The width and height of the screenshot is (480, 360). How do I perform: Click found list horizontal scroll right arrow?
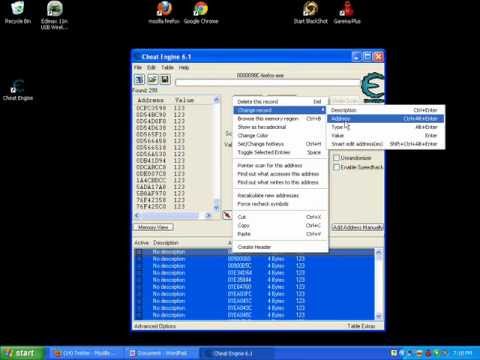208,215
